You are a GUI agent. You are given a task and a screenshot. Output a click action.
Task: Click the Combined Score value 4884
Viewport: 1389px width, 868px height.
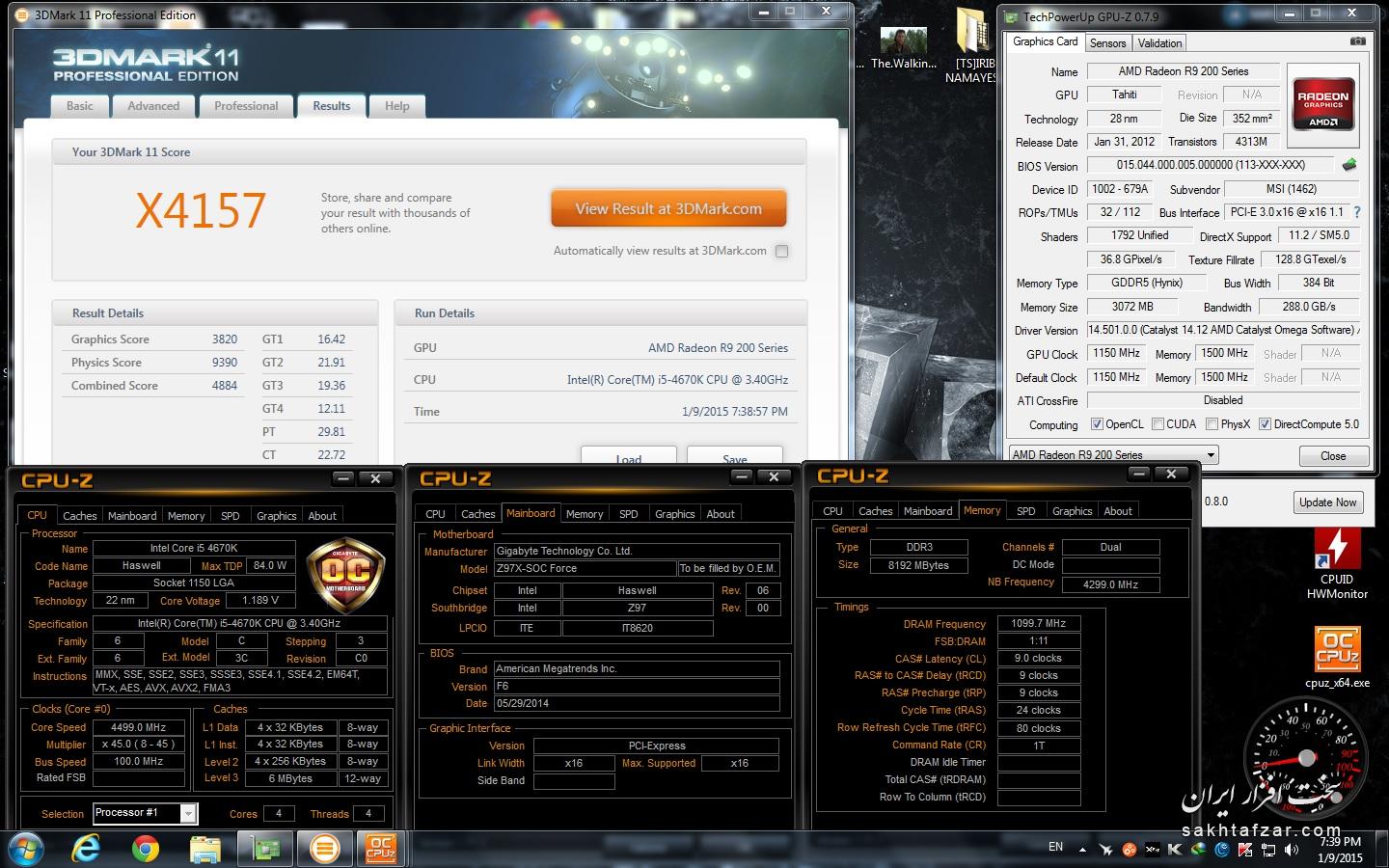click(x=225, y=386)
